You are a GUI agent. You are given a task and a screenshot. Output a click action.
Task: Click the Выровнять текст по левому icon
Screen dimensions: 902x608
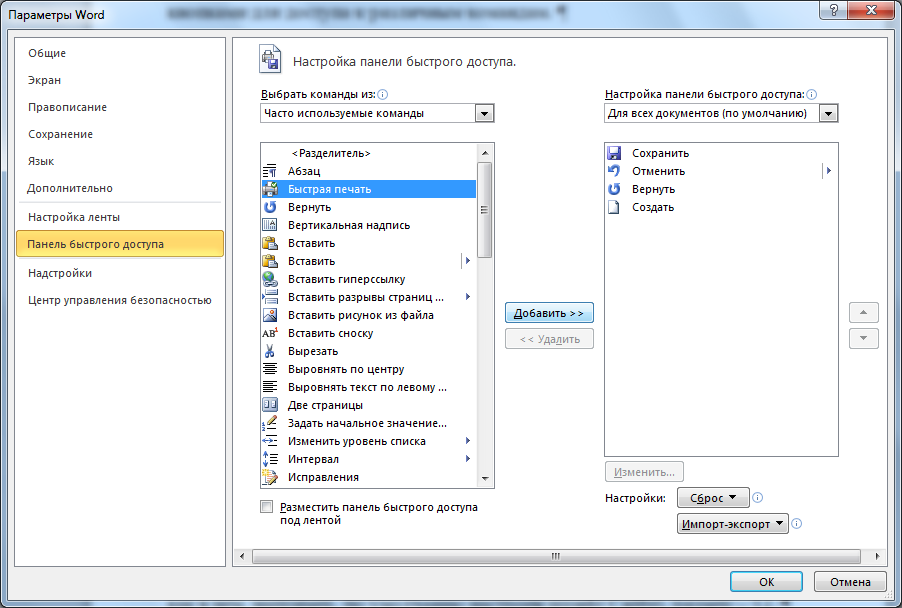point(270,387)
